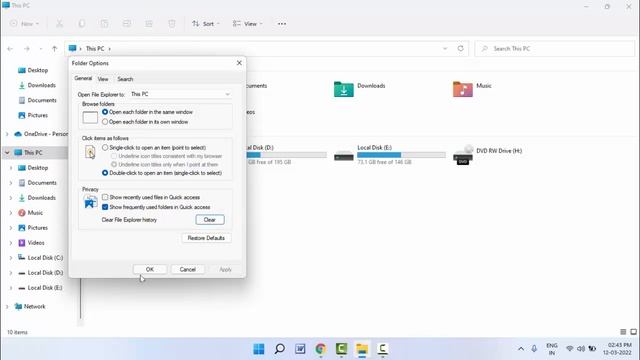Expand address bar history dropdown
Screen dimensions: 640x360
click(x=445, y=49)
